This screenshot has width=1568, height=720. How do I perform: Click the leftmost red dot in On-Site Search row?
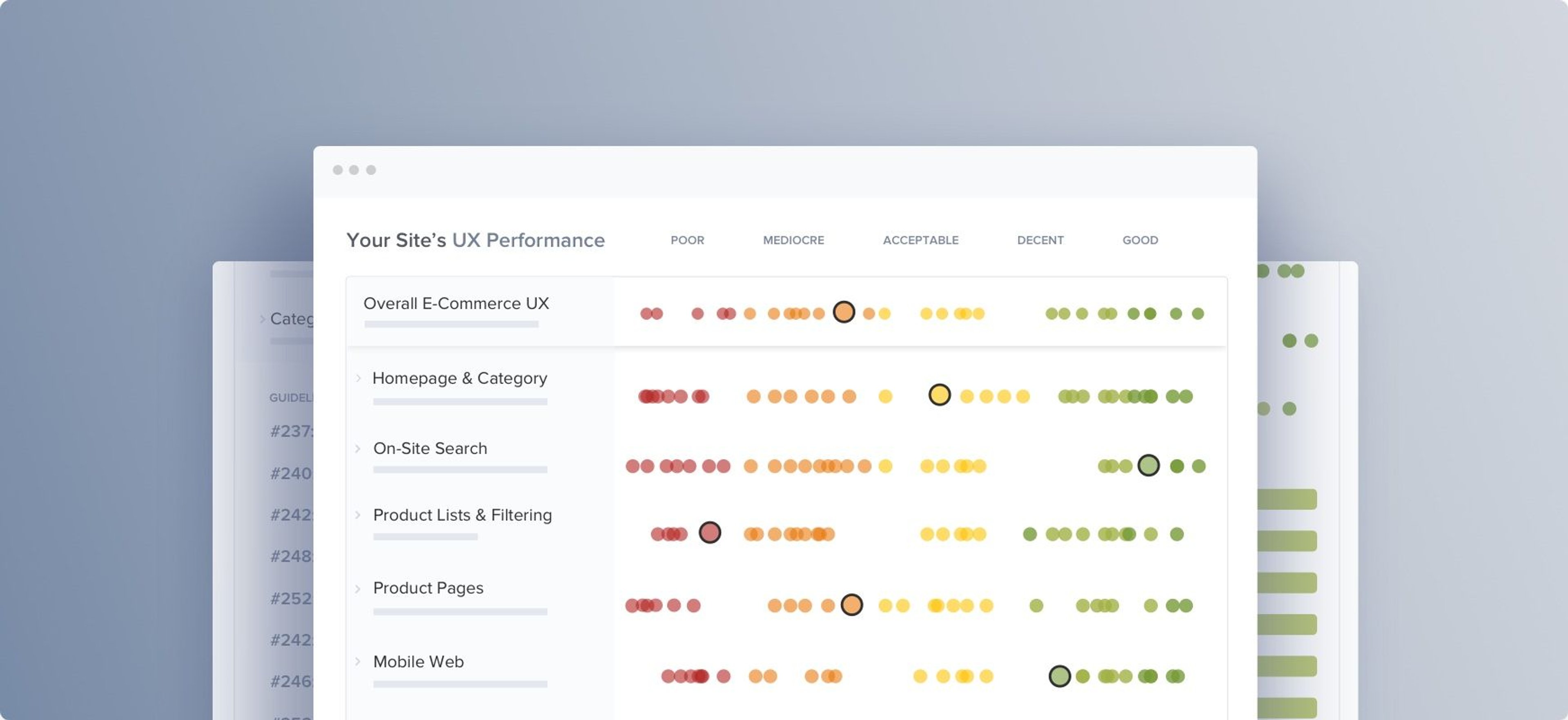(633, 466)
